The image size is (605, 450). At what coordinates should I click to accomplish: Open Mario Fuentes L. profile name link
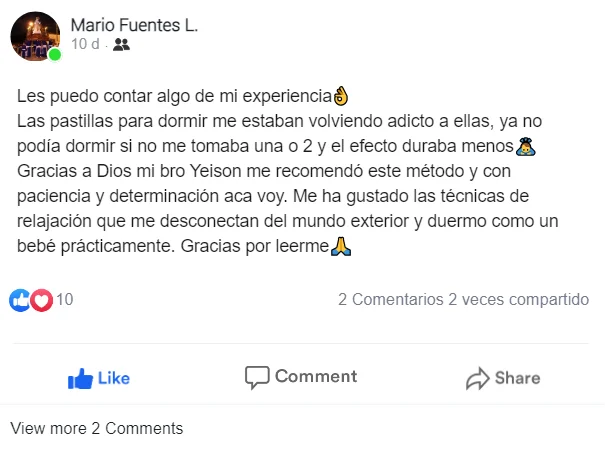(x=134, y=25)
